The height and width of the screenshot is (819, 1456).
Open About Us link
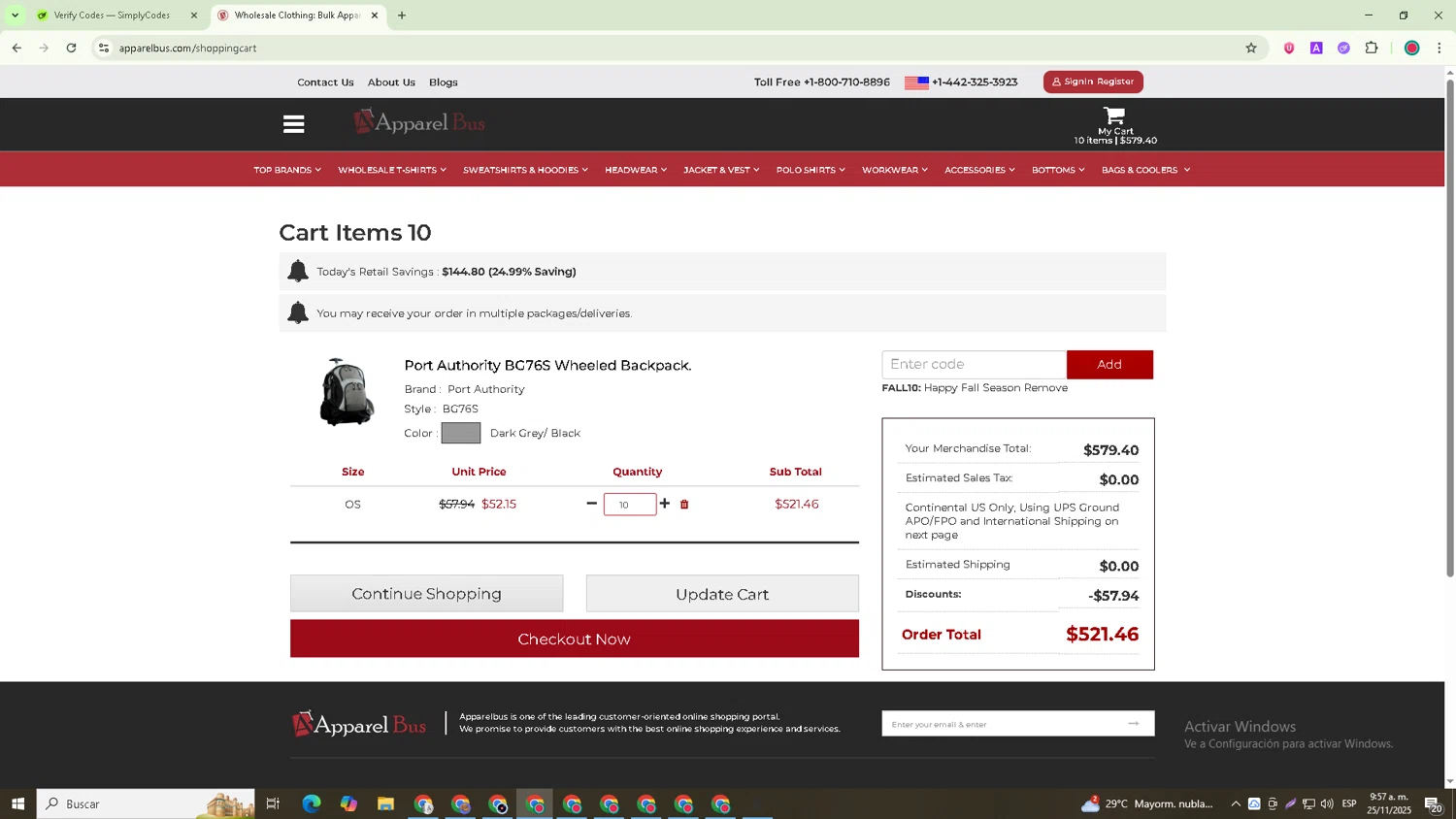[x=391, y=82]
